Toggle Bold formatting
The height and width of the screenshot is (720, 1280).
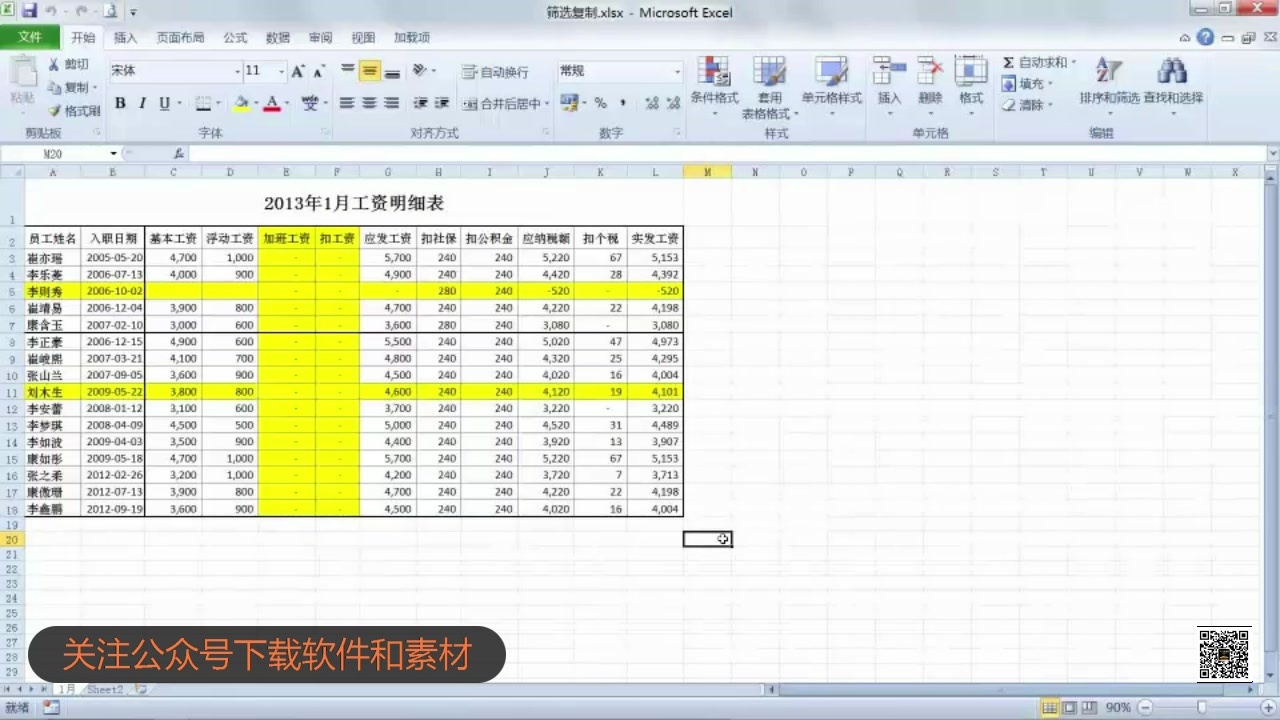(121, 103)
